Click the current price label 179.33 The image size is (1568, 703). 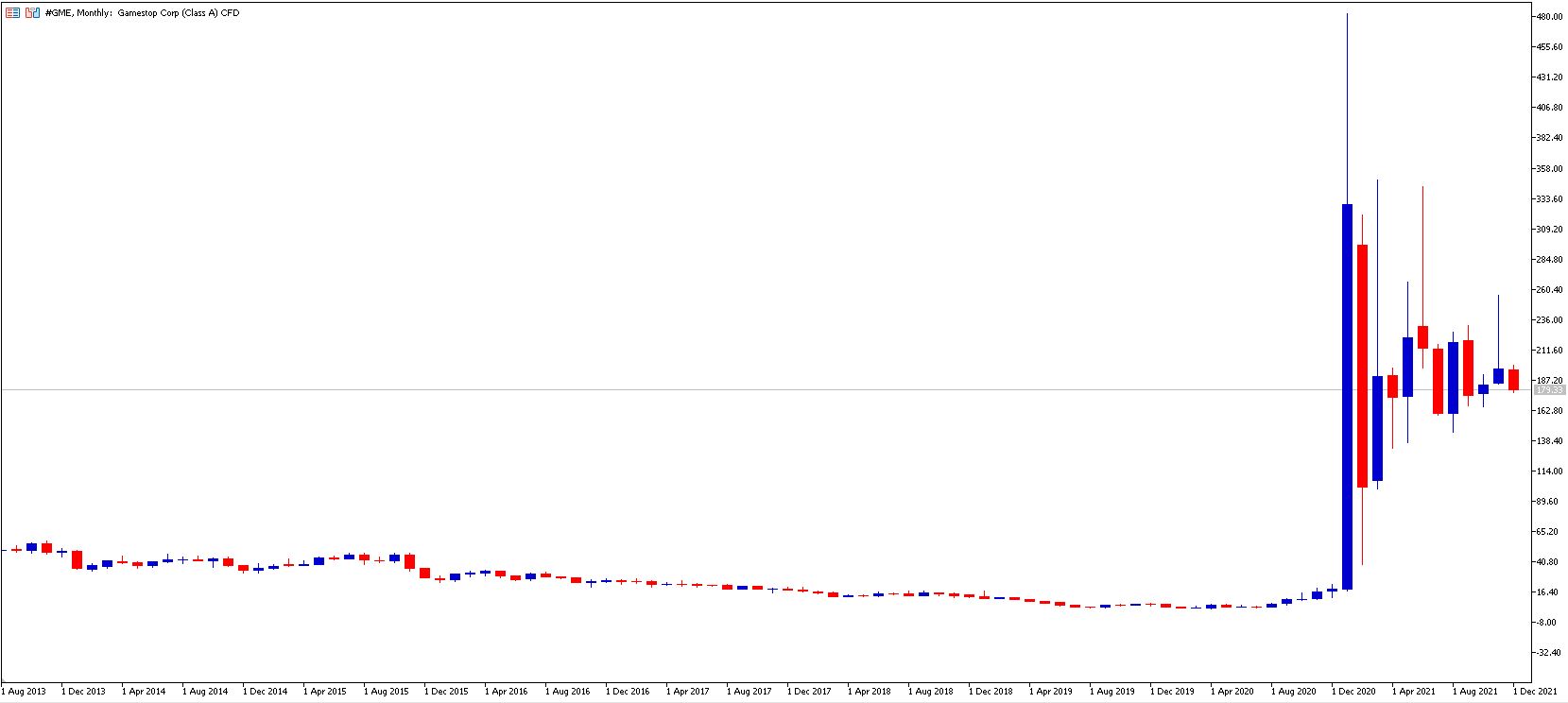(x=1550, y=389)
